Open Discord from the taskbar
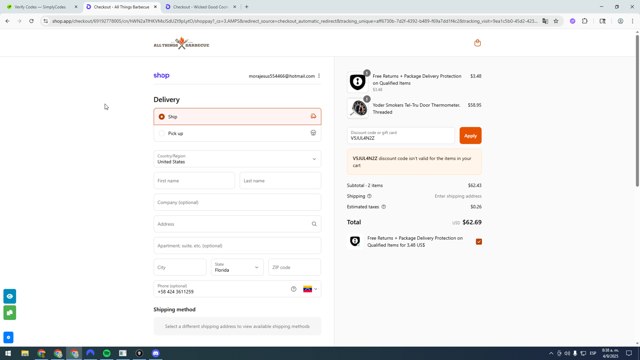The width and height of the screenshot is (640, 360). click(156, 353)
